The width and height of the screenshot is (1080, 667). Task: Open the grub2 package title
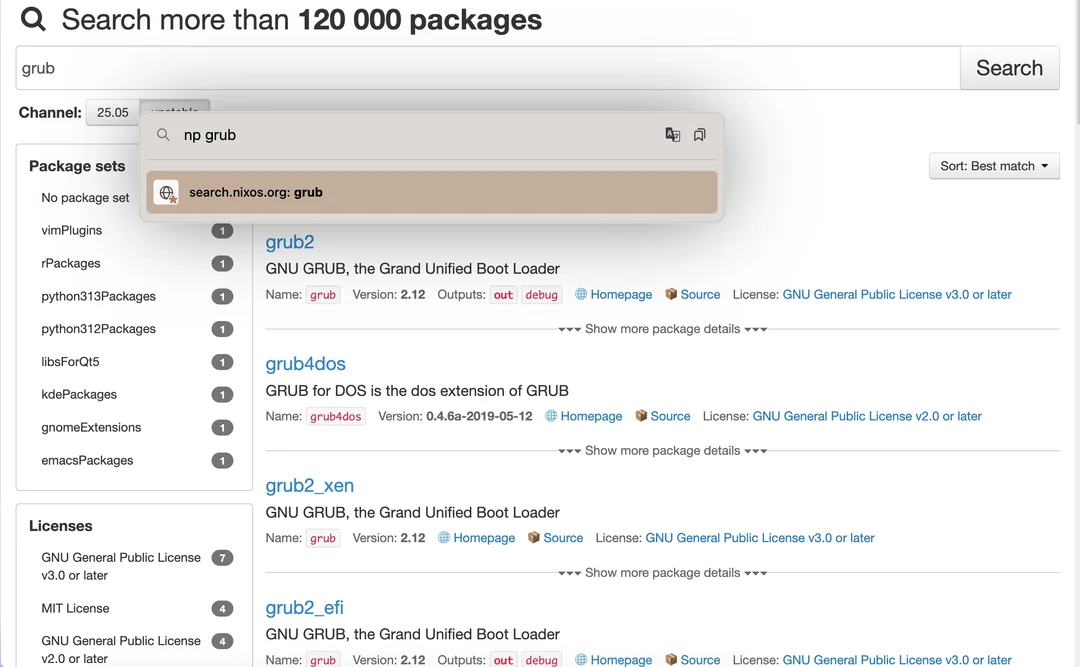pos(289,242)
